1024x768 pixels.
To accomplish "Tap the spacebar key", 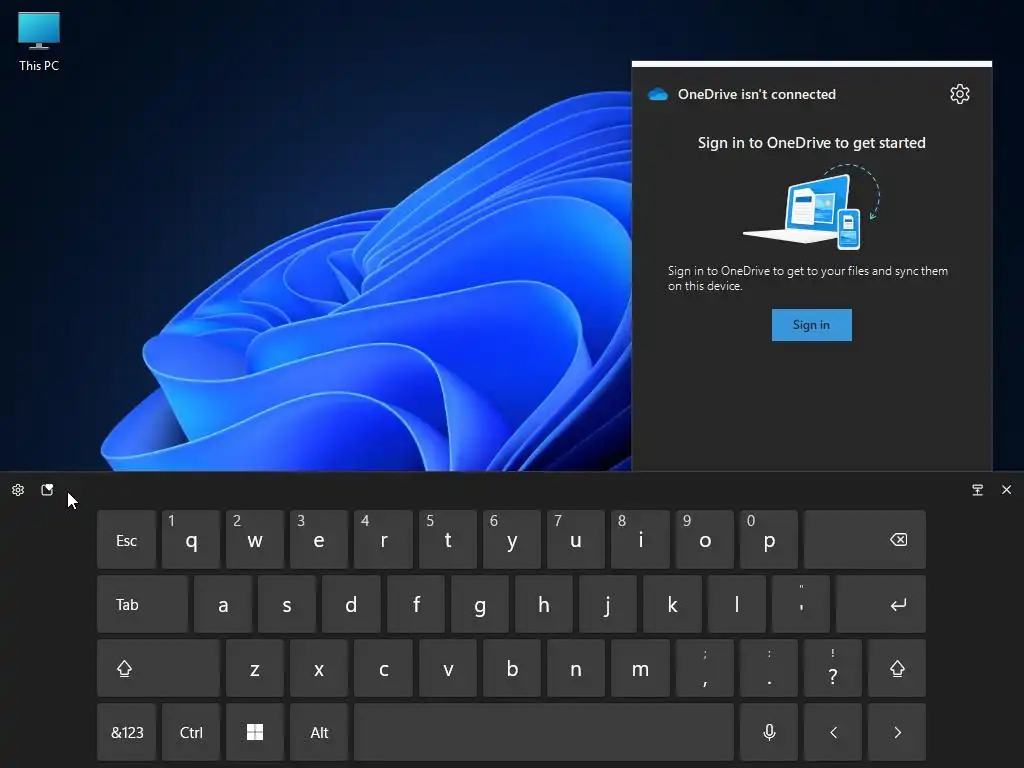I will pyautogui.click(x=544, y=732).
